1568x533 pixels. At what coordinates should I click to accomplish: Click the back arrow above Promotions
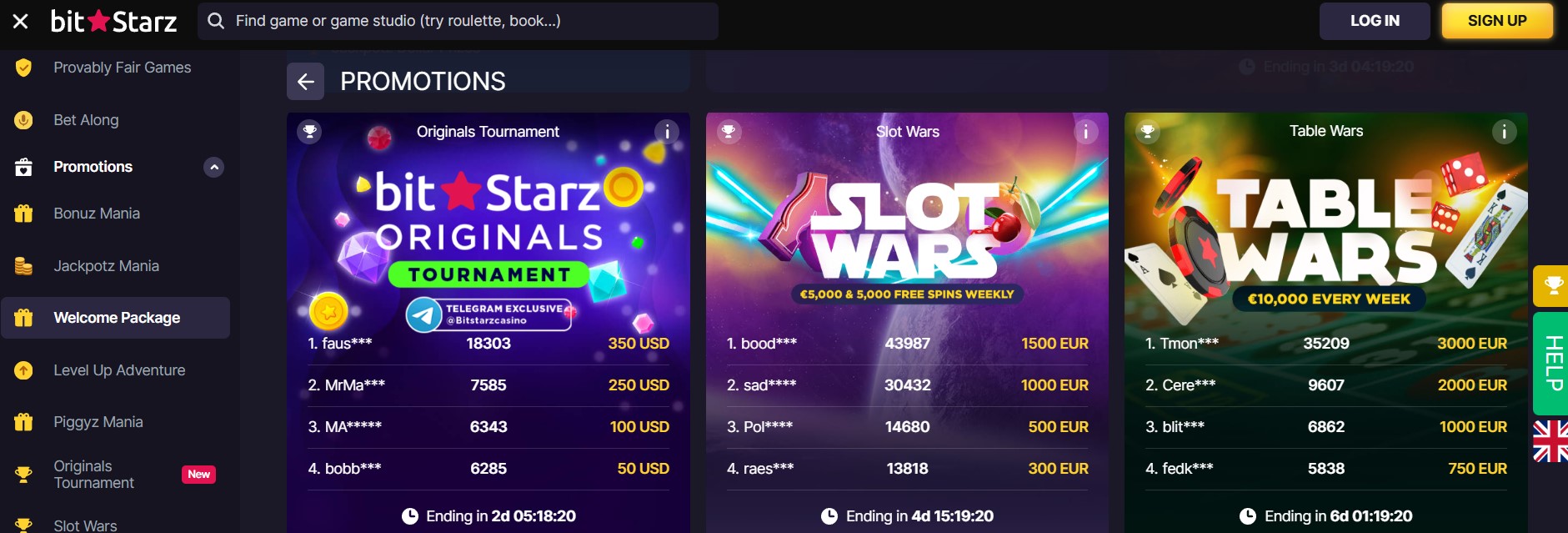[x=305, y=82]
